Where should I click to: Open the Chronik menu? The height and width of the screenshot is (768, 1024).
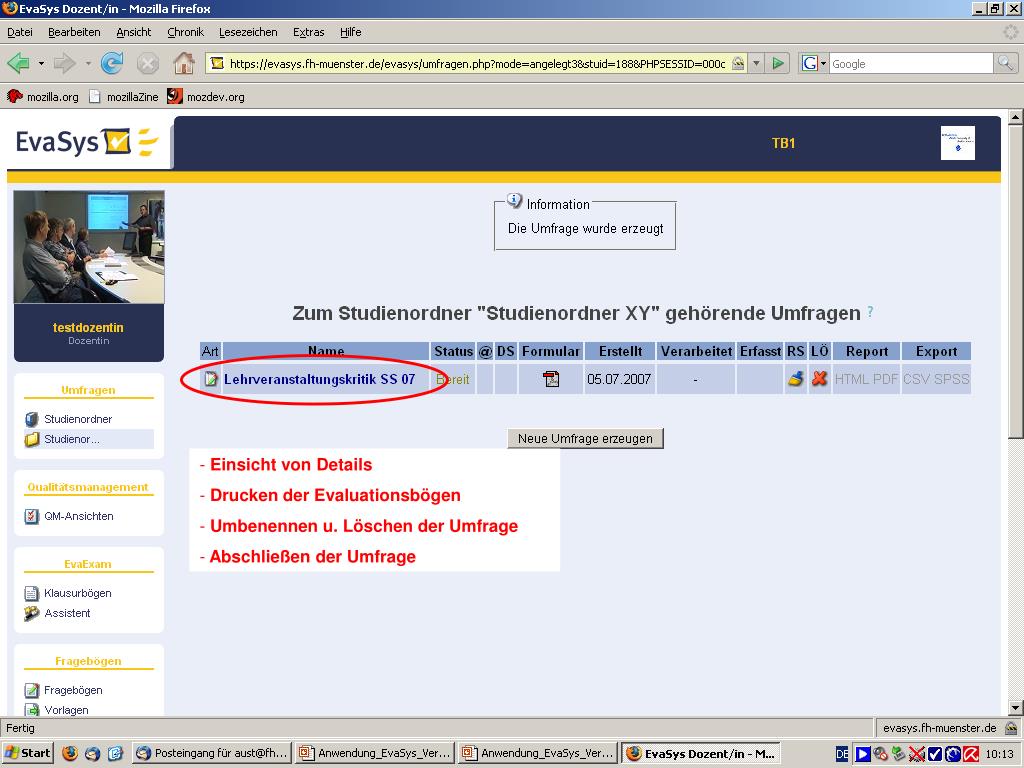point(185,32)
